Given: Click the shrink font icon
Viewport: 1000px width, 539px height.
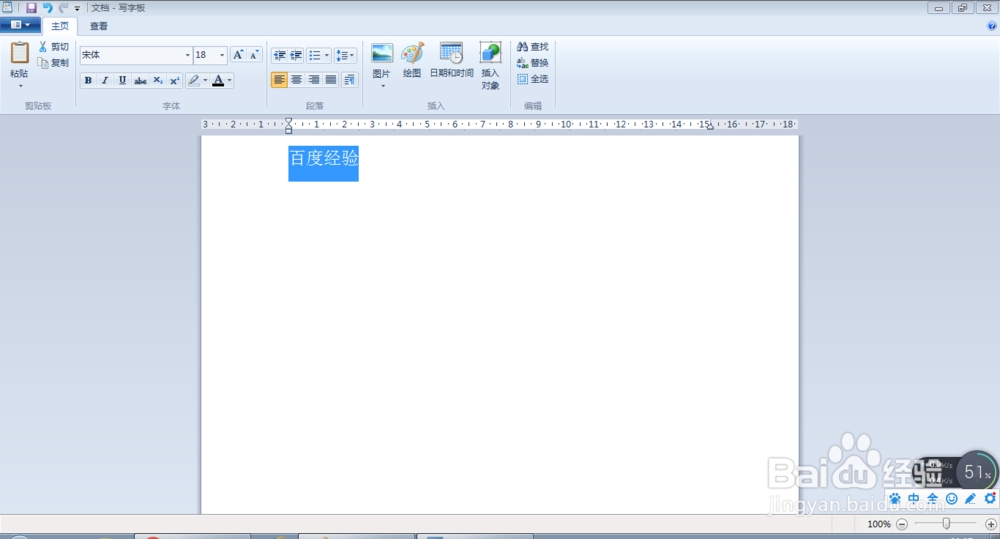Looking at the screenshot, I should (x=254, y=55).
